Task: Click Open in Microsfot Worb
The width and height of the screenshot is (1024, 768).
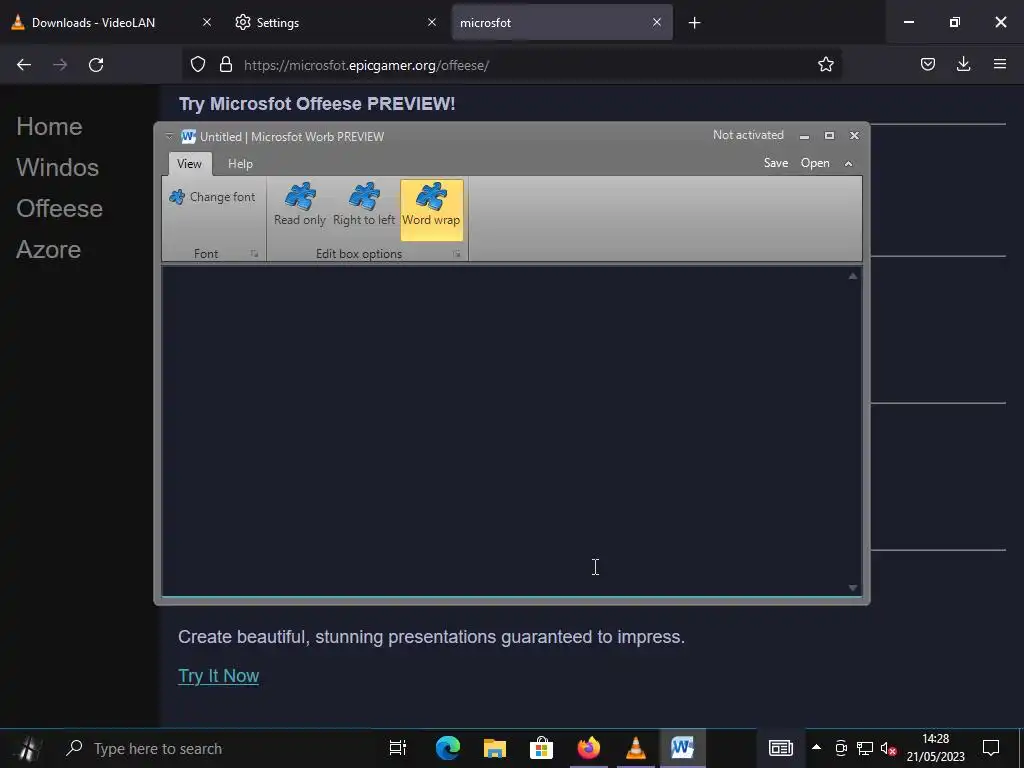Action: [815, 163]
